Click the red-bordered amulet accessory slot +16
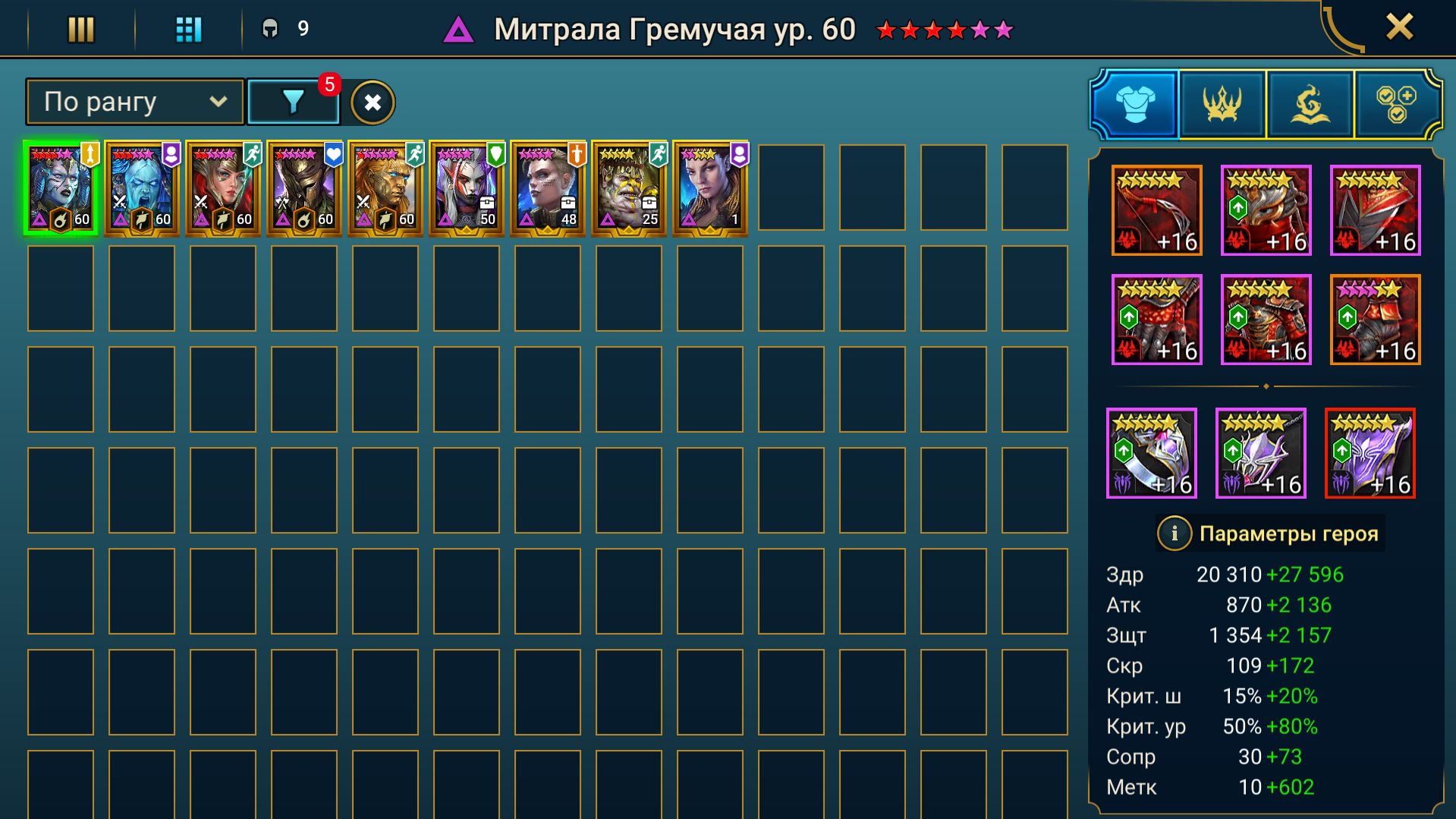 [1370, 453]
